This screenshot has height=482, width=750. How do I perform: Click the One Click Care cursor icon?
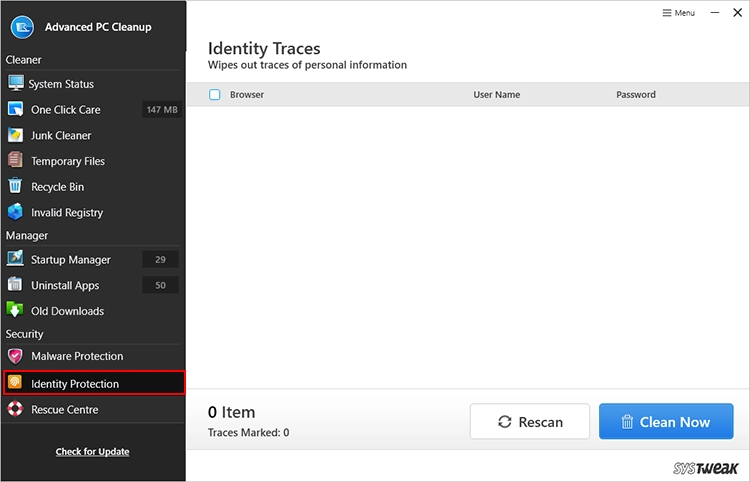click(x=15, y=109)
